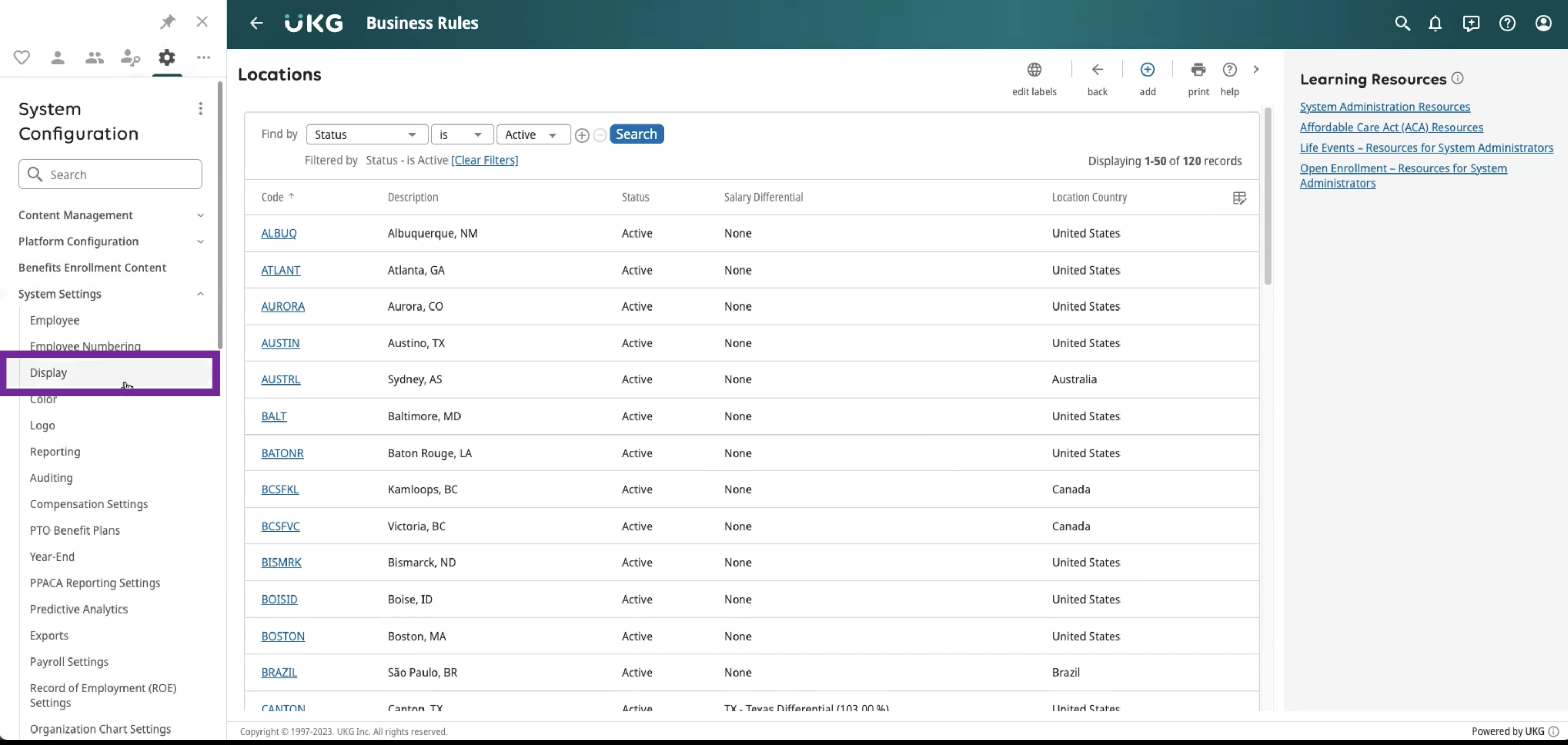This screenshot has height=745, width=1568.
Task: Select Payroll Settings menu item
Action: tap(69, 662)
